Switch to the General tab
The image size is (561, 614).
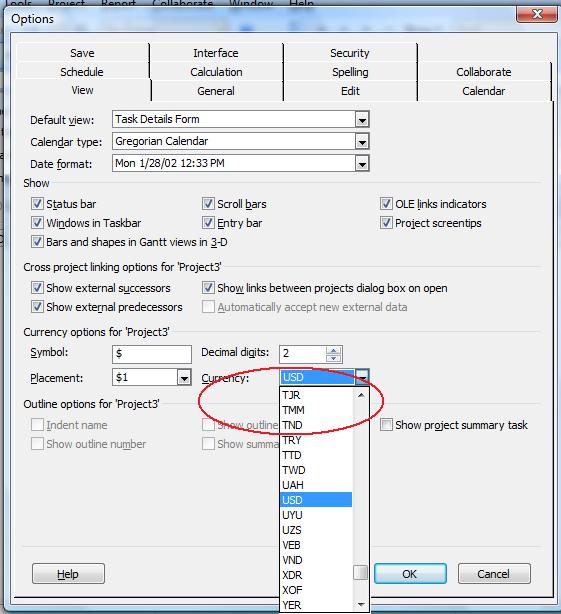point(216,91)
